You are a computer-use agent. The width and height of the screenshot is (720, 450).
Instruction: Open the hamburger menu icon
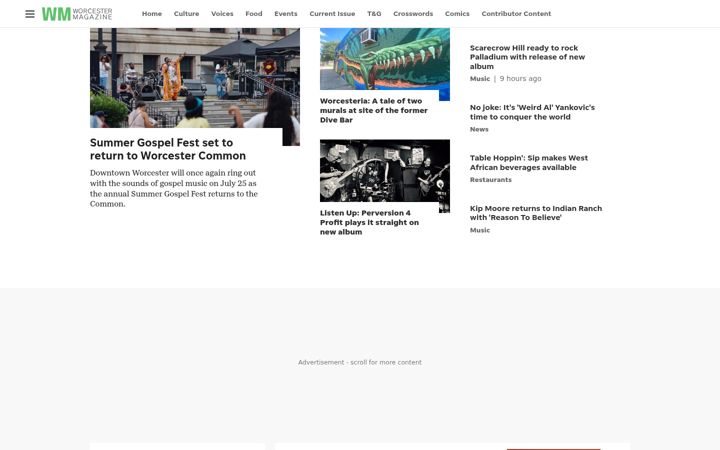30,14
